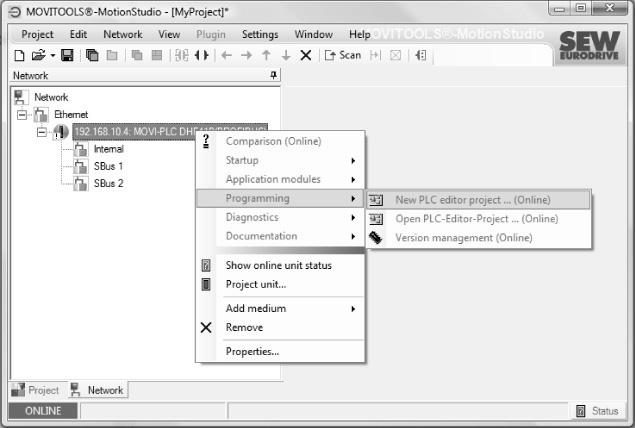Screen dimensions: 635x428
Task: Open the Edit menu
Action: (78, 34)
